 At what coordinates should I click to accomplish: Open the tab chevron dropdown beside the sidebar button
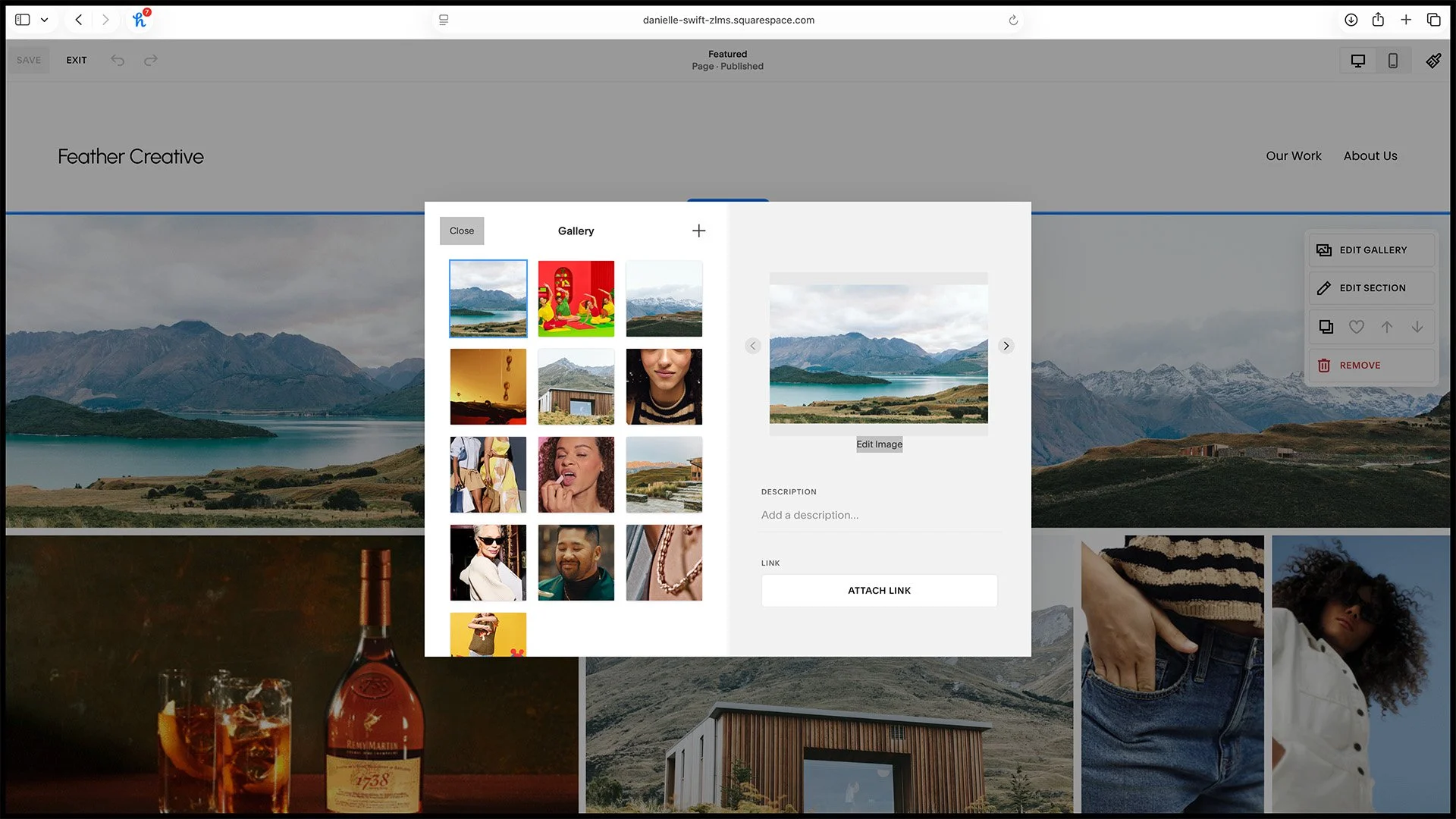coord(44,20)
